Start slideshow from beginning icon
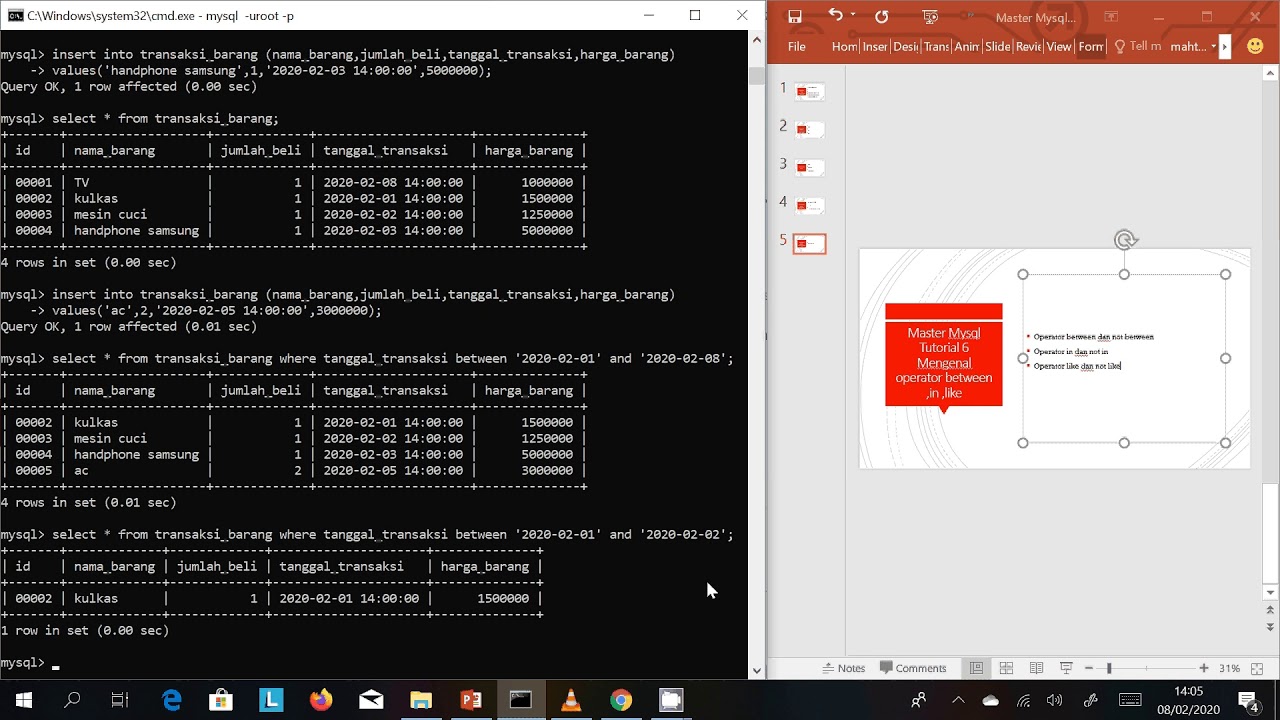The image size is (1280, 720). coord(930,17)
